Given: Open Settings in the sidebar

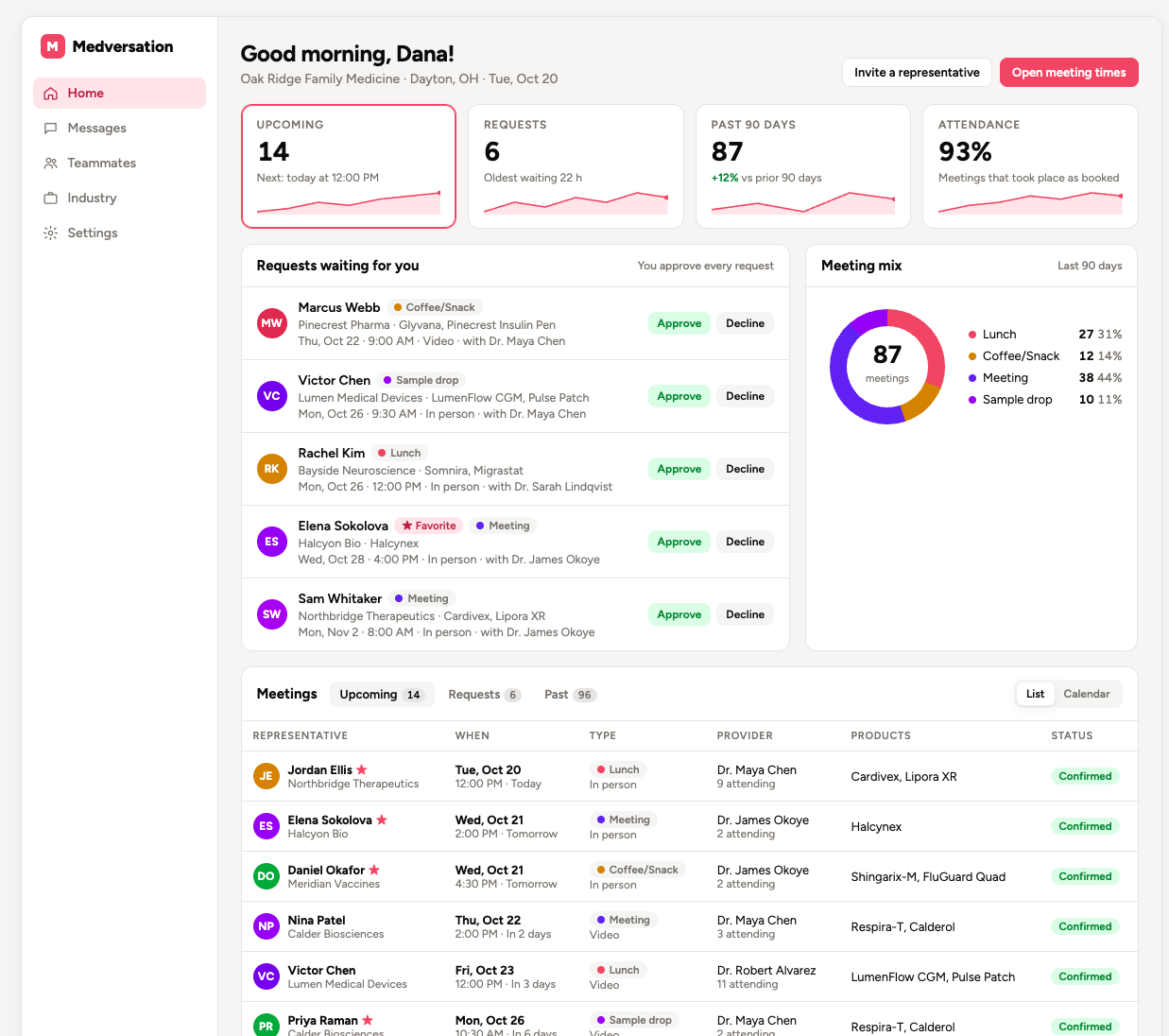Looking at the screenshot, I should (x=119, y=233).
